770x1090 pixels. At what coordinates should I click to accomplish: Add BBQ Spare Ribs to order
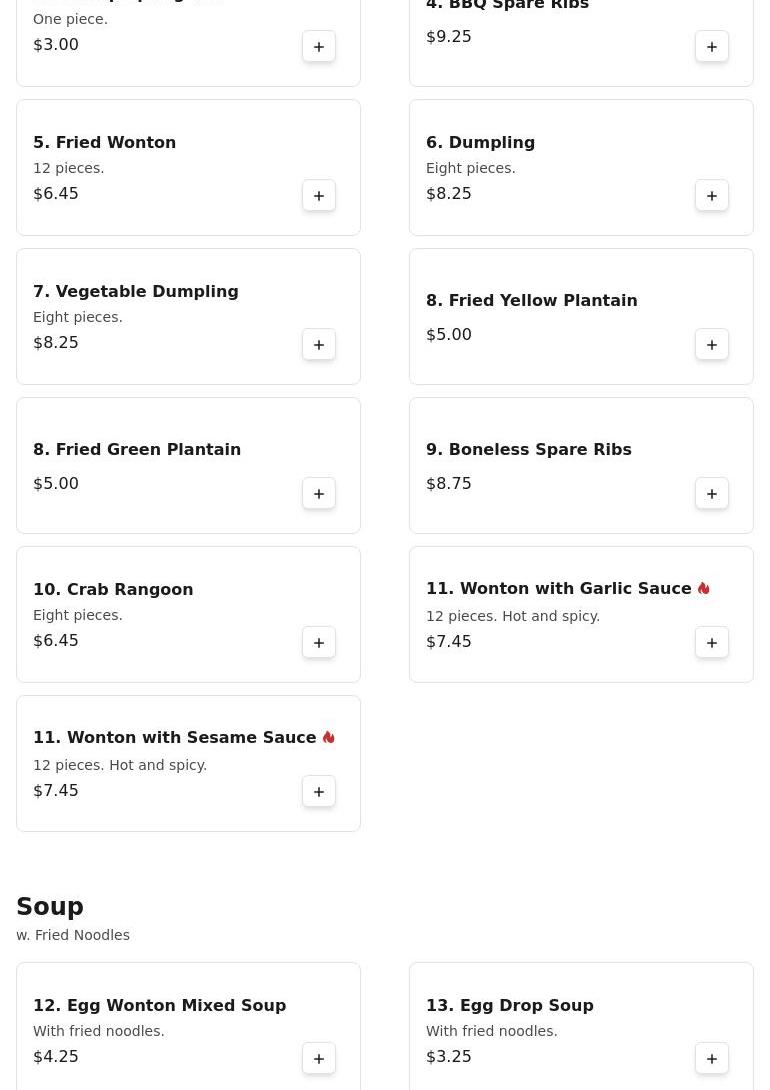(x=712, y=47)
